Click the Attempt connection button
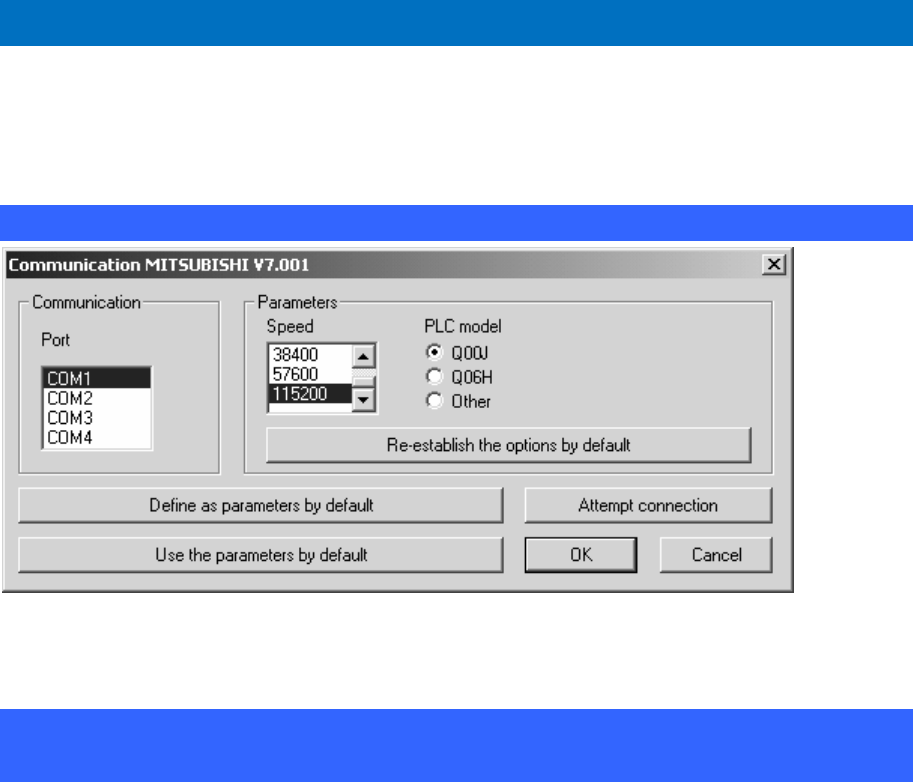913x782 pixels. (648, 505)
